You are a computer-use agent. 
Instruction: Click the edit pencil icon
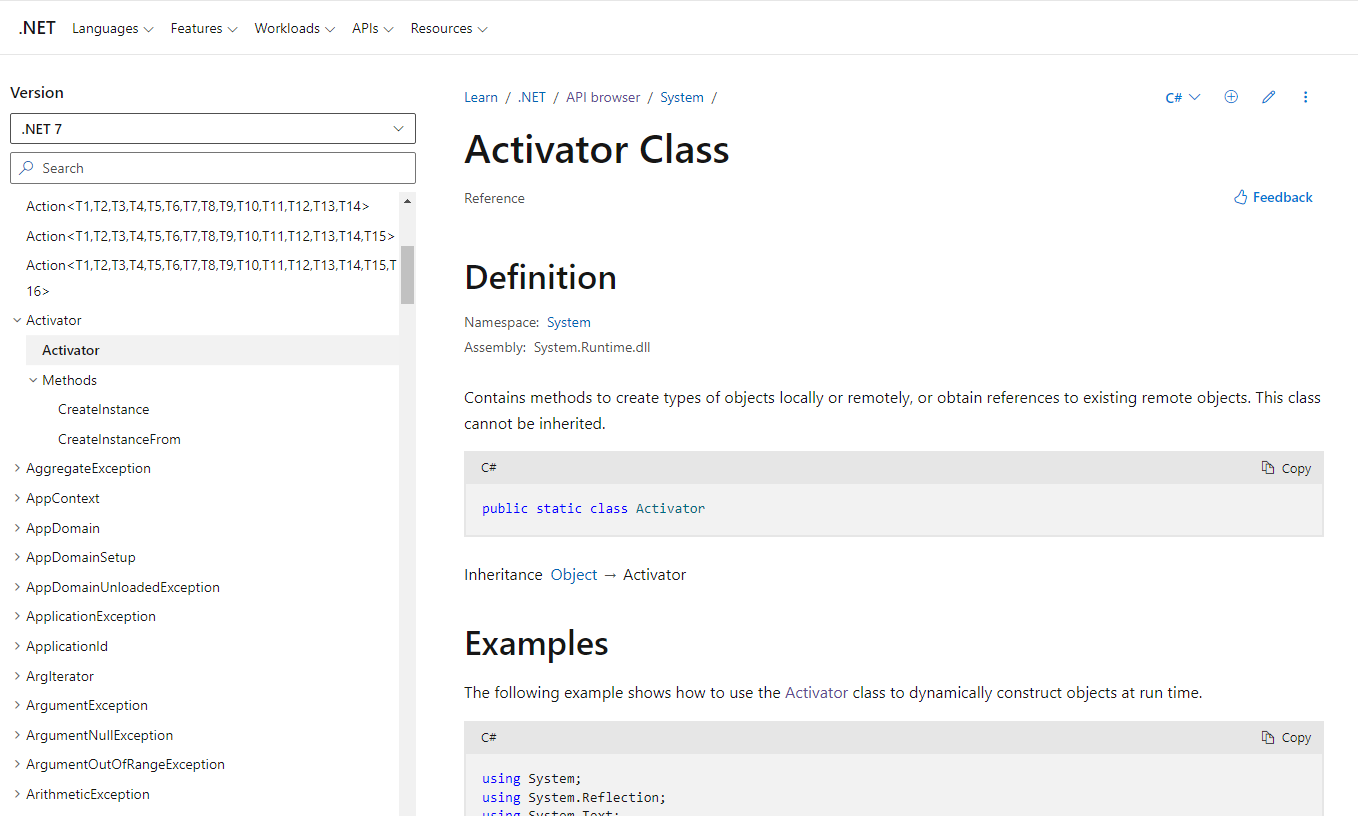[x=1269, y=97]
